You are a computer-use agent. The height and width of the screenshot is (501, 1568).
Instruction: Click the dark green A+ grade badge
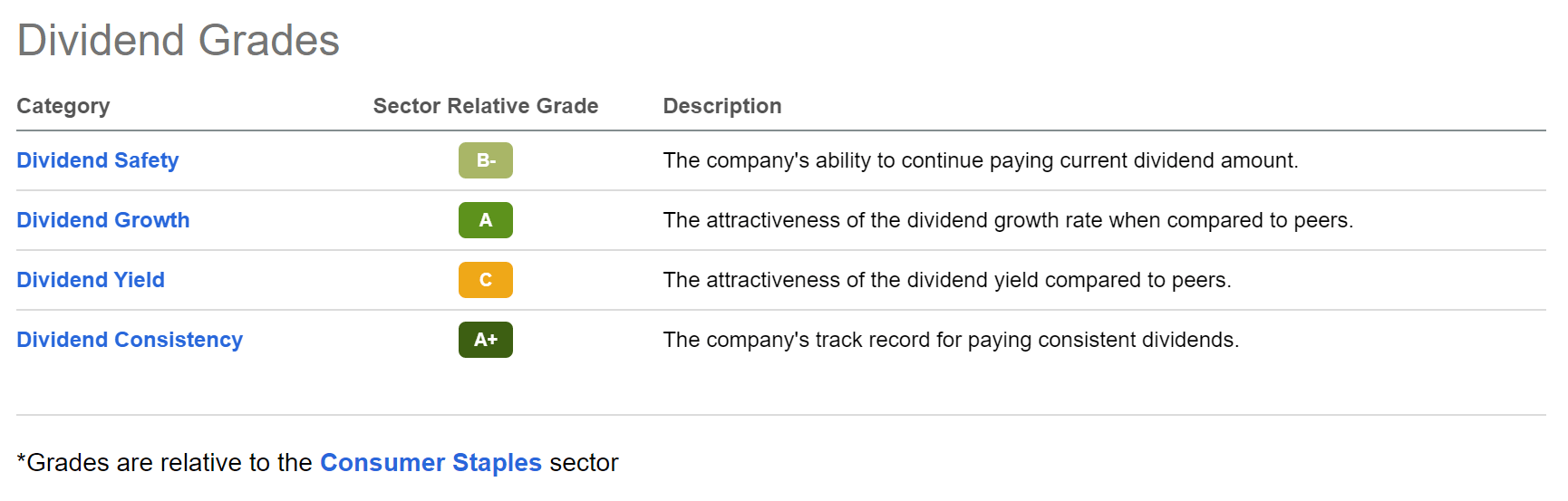pyautogui.click(x=485, y=340)
